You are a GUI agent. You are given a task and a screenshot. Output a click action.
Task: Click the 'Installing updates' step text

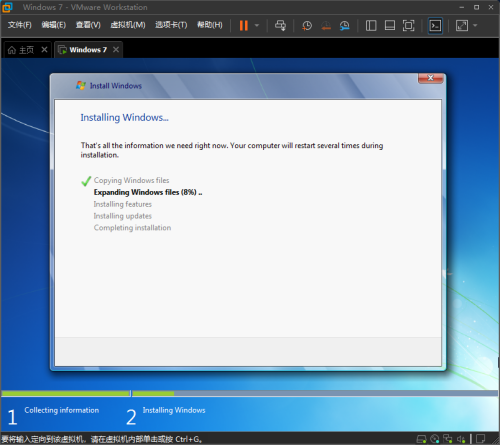pyautogui.click(x=123, y=216)
